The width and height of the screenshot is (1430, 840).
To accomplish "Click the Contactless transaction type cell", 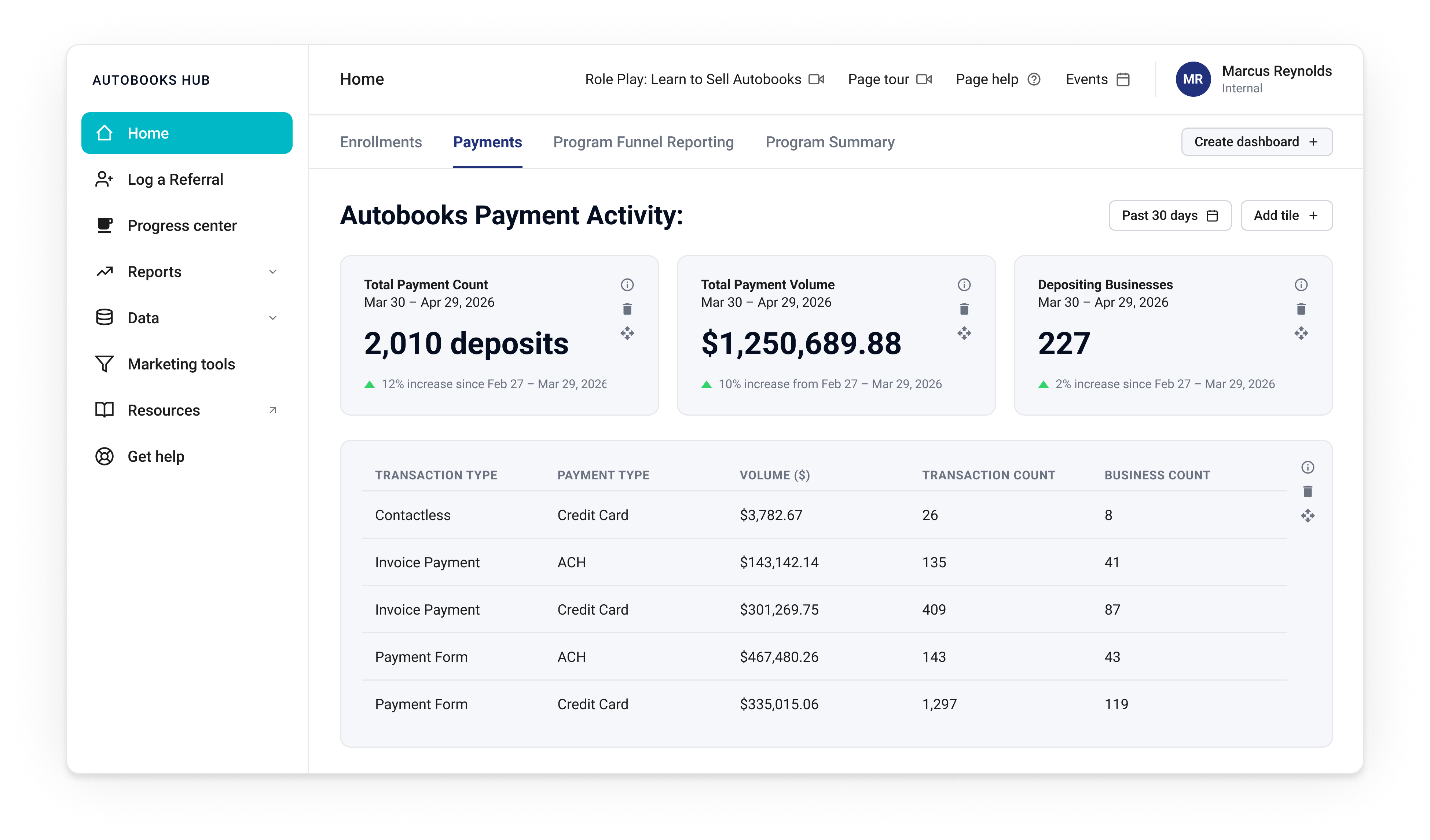I will (x=412, y=515).
